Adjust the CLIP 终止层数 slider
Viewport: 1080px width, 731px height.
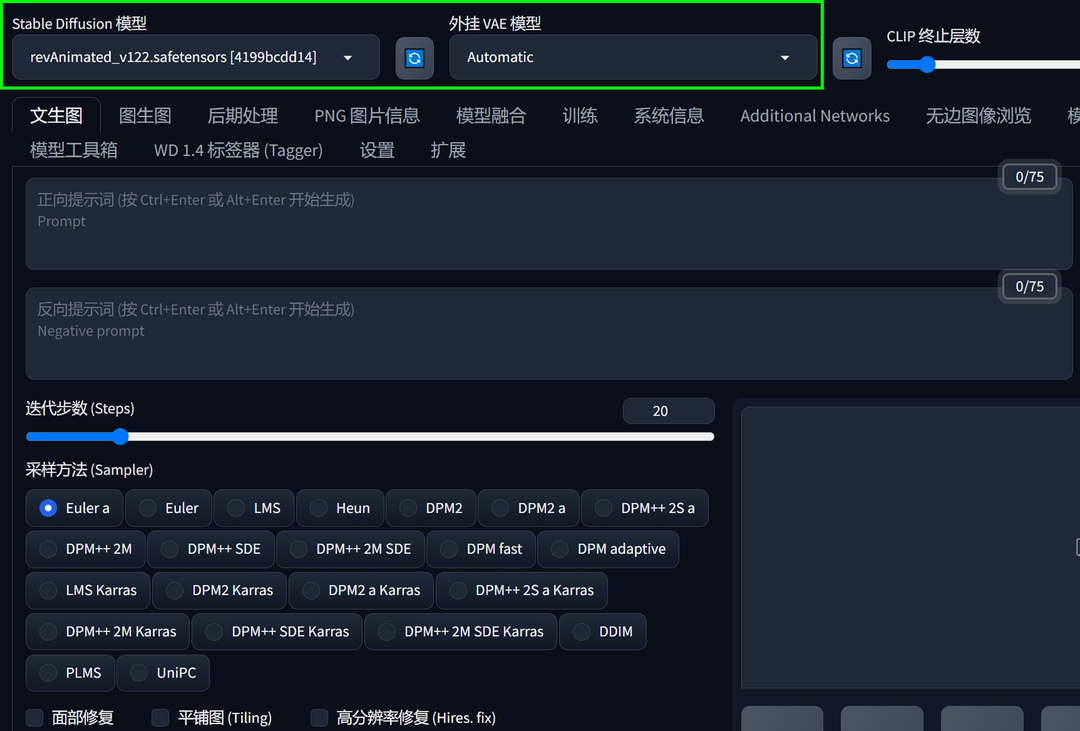[x=925, y=65]
